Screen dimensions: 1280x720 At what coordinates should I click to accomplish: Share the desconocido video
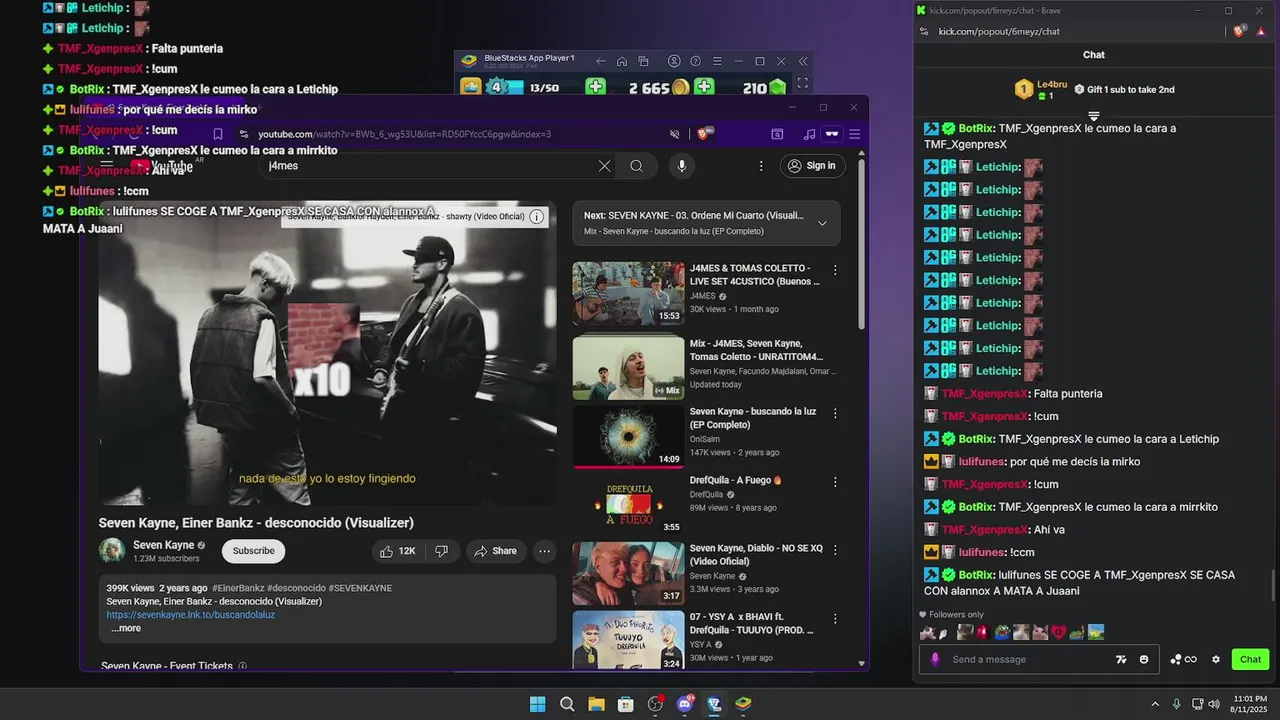tap(495, 551)
